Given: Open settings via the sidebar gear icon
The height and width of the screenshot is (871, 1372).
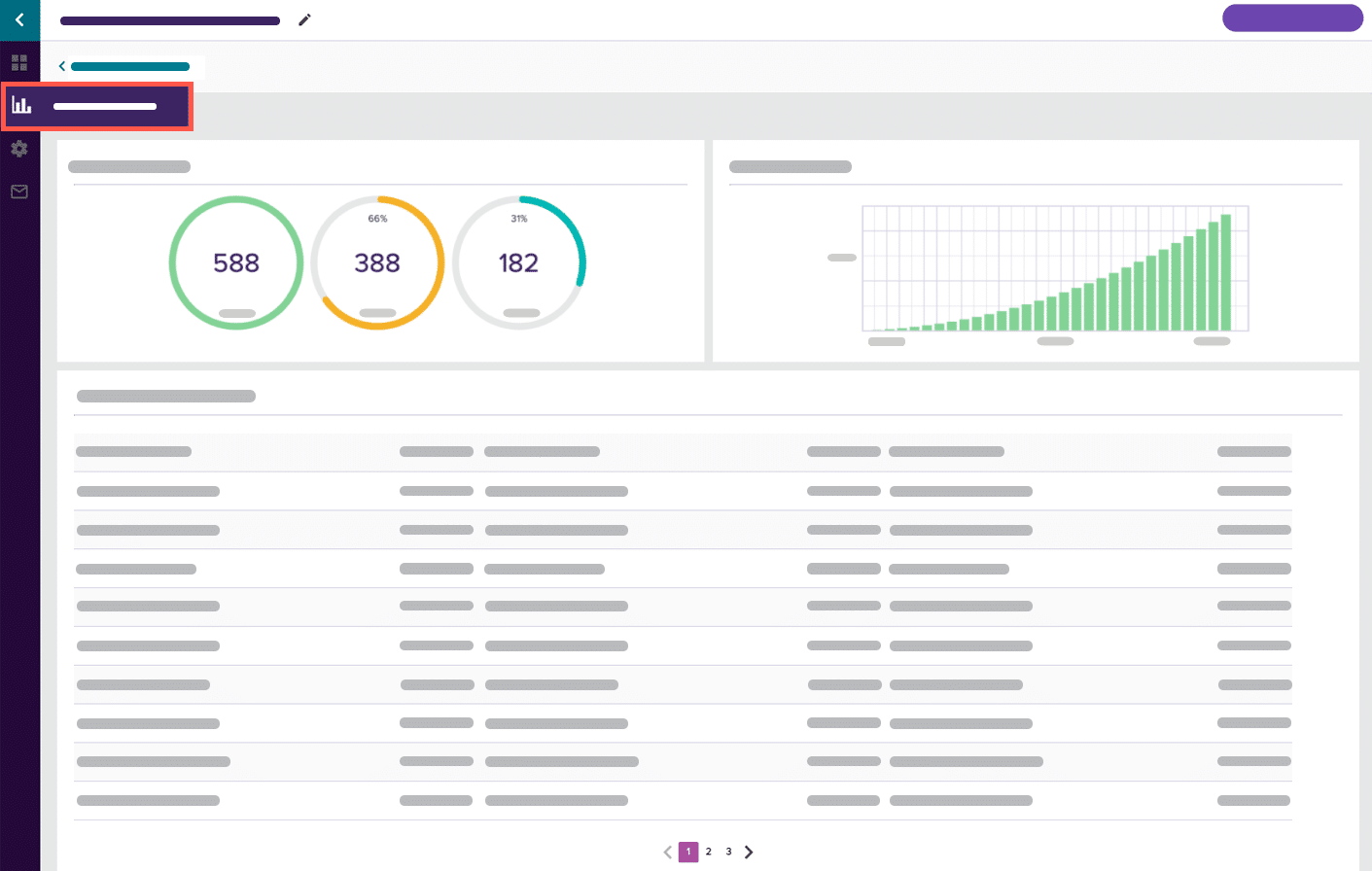Looking at the screenshot, I should click(19, 149).
